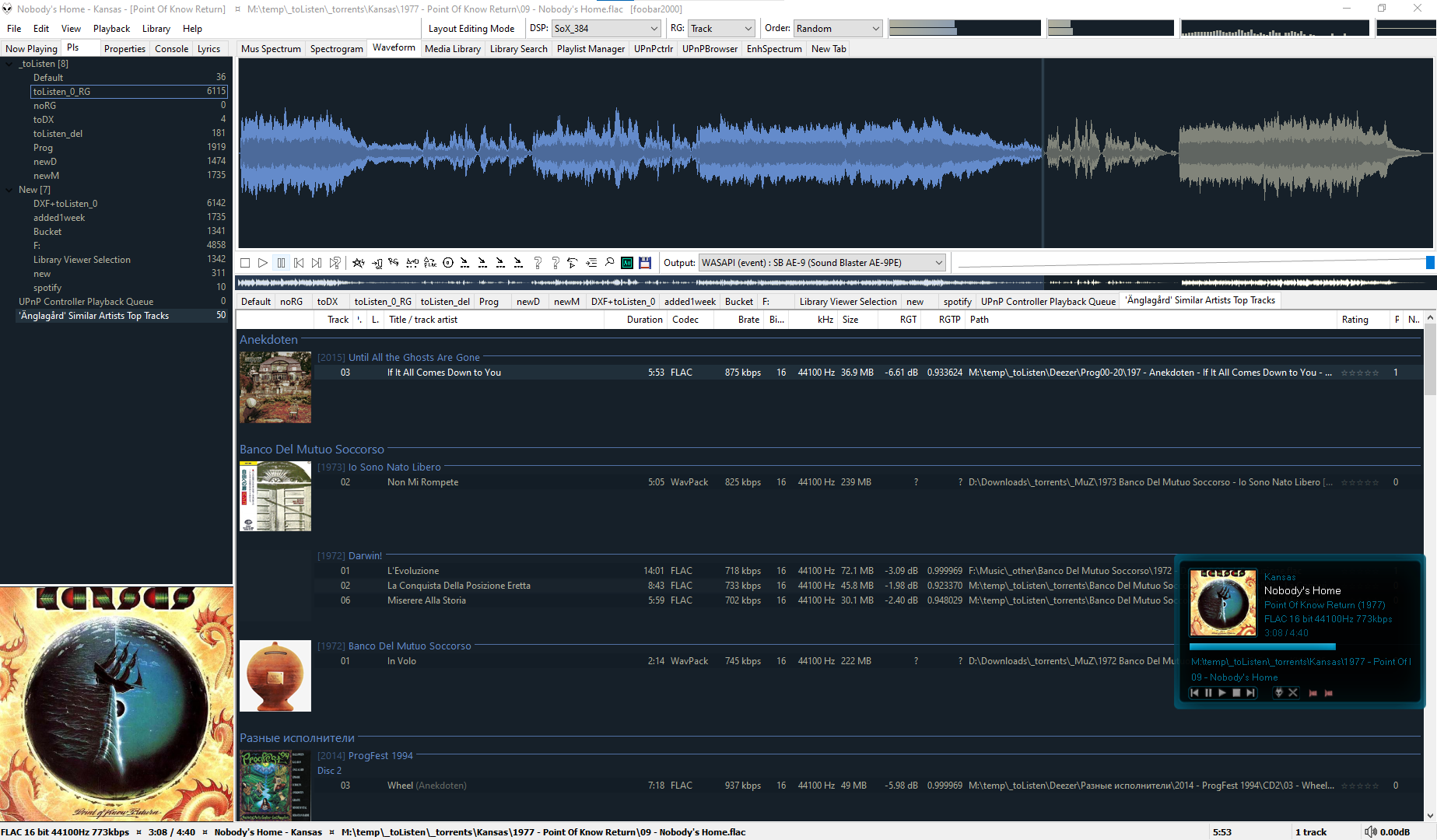Collapse the _toListen playlist group
Viewport: 1437px width, 840px height.
[x=9, y=64]
